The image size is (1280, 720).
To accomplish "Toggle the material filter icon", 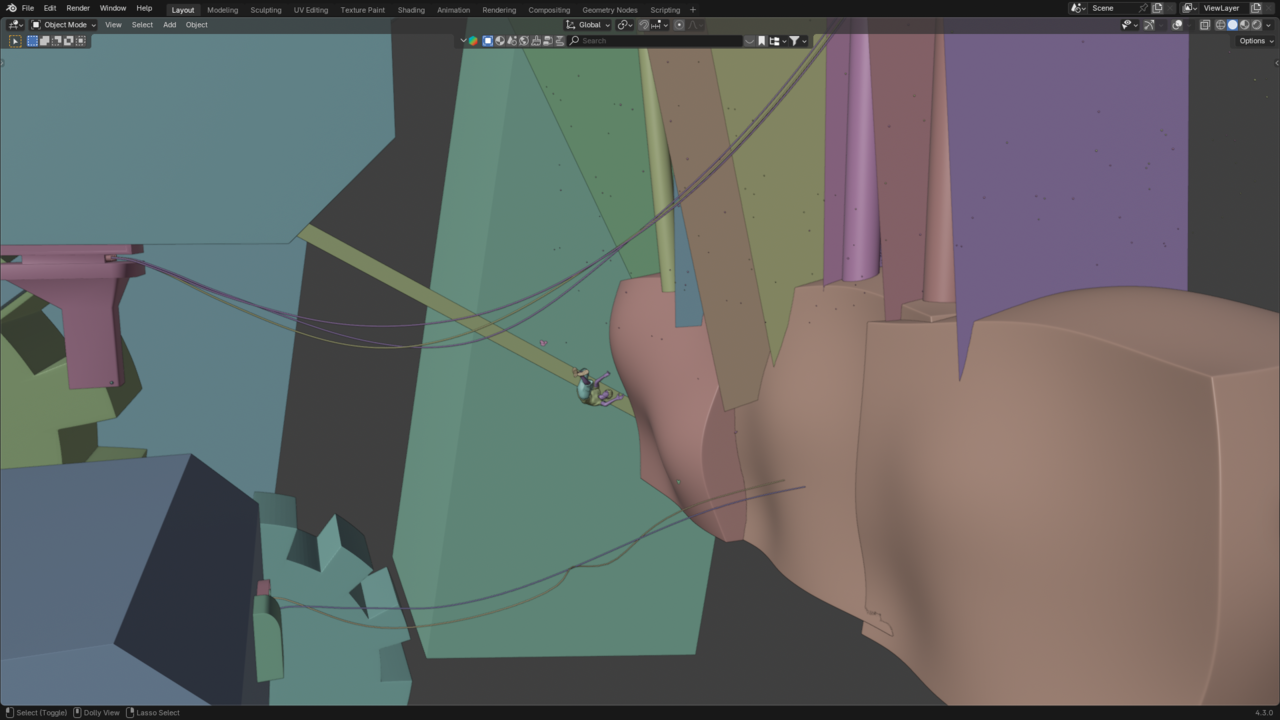I will click(500, 41).
